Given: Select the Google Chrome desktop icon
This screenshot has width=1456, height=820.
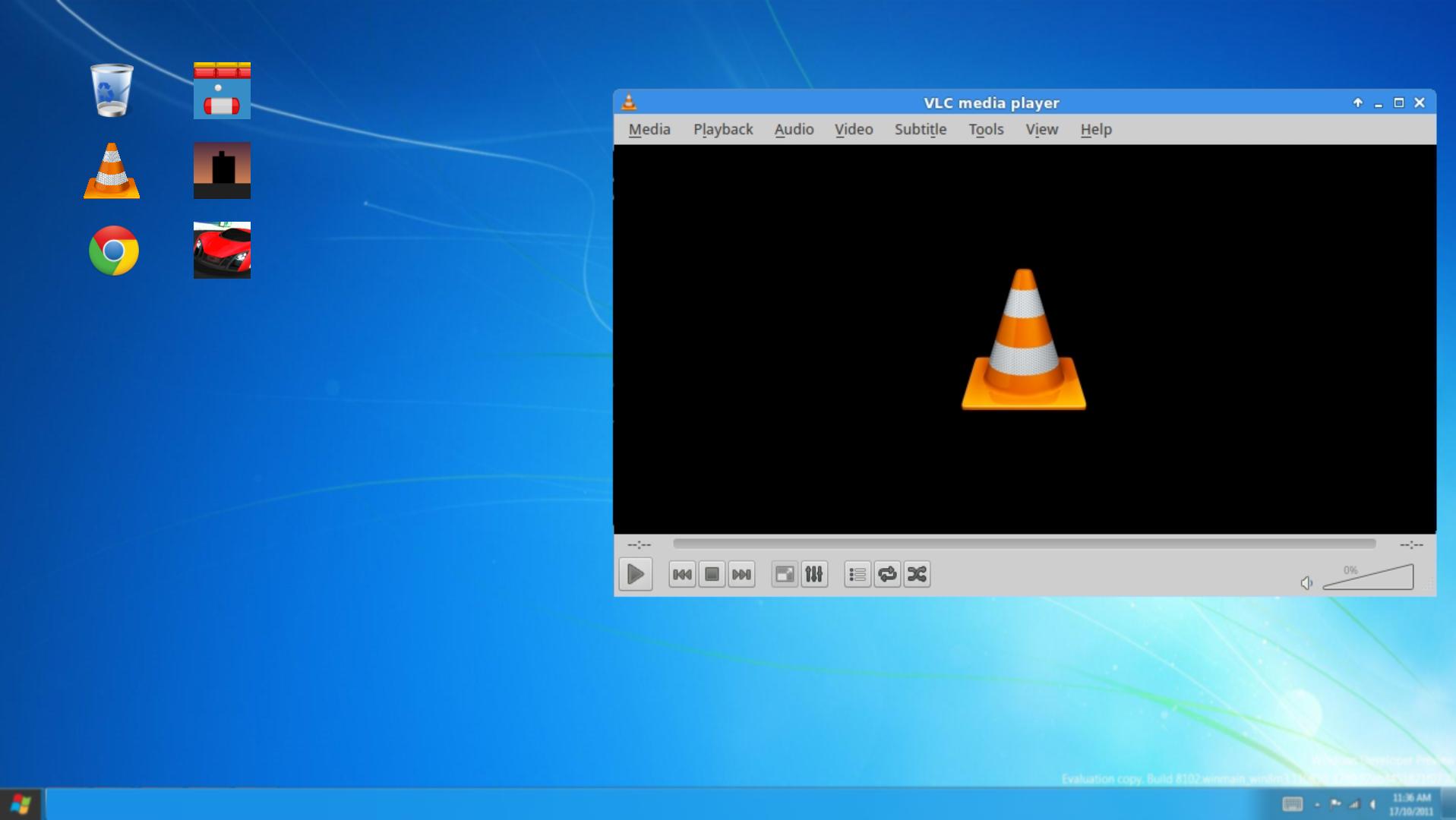Looking at the screenshot, I should click(114, 251).
